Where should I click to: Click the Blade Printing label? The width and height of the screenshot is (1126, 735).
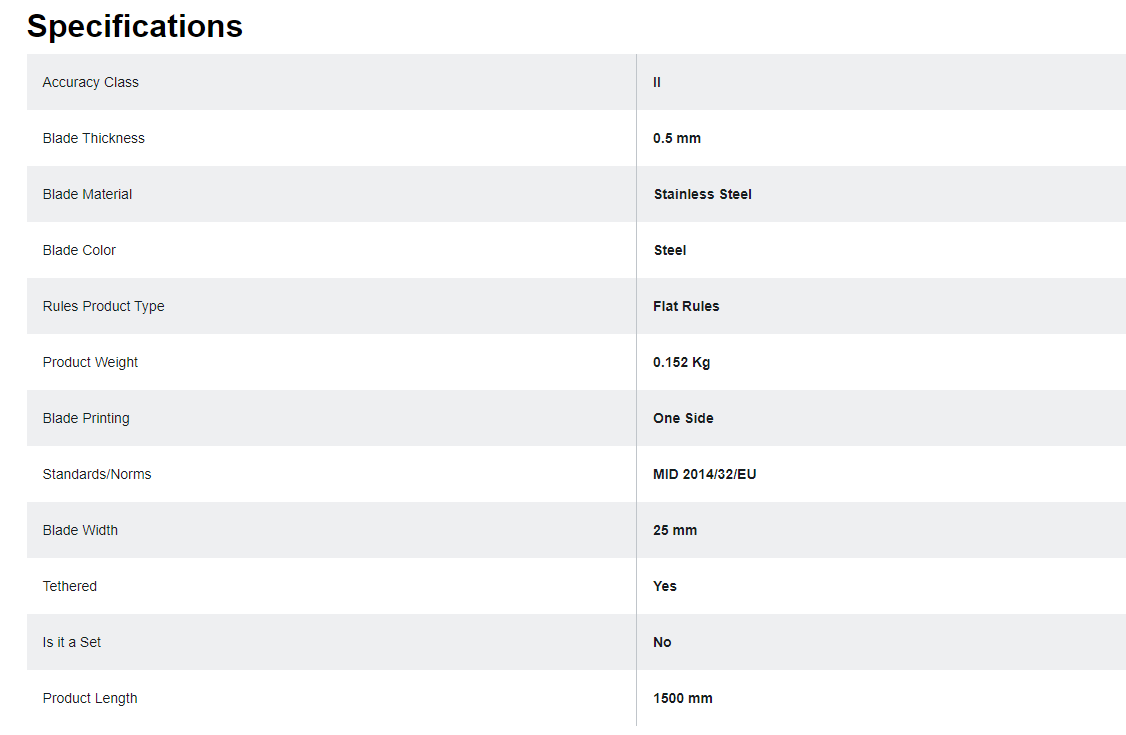(x=86, y=418)
